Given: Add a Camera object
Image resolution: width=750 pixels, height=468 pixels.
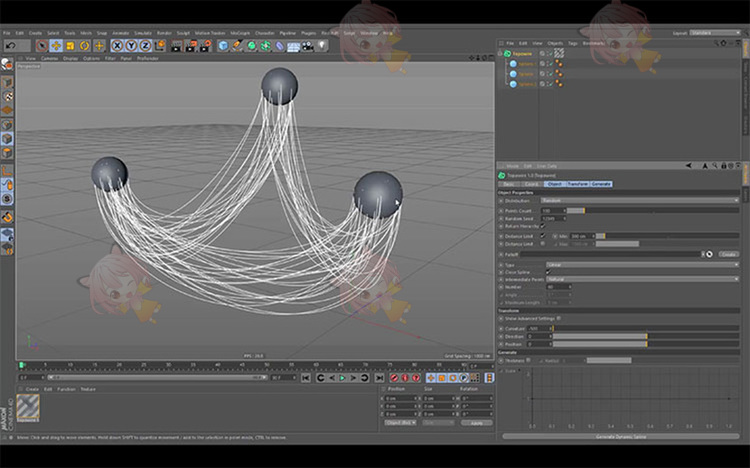Looking at the screenshot, I should coord(308,46).
